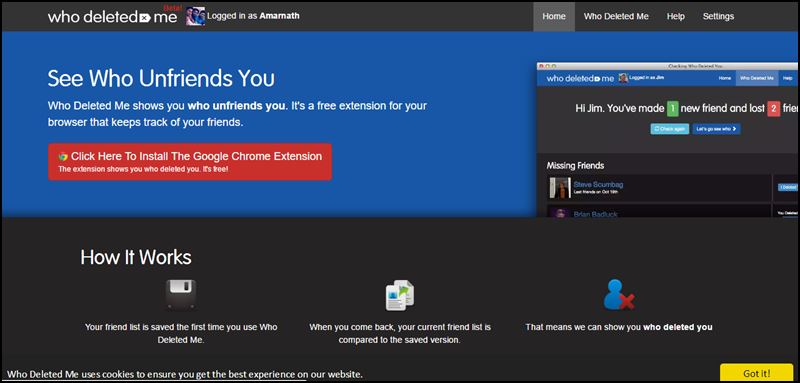This screenshot has width=800, height=383.
Task: Click the Missing Friends heading in preview
Action: pos(575,166)
